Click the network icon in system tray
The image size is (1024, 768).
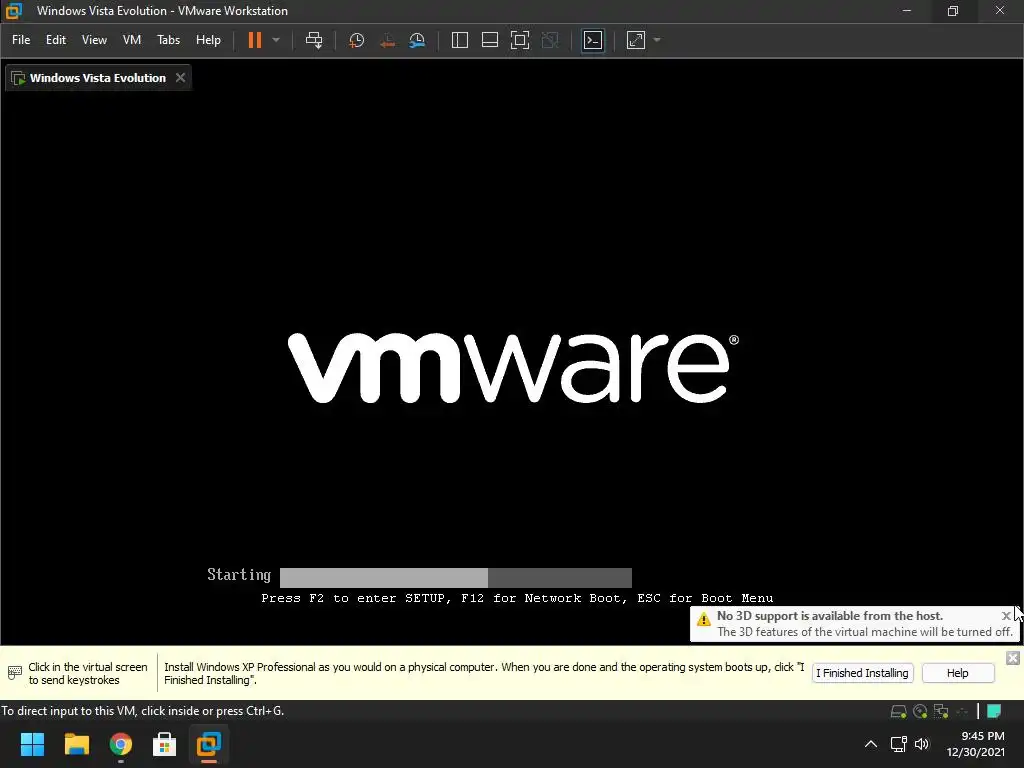click(x=899, y=744)
